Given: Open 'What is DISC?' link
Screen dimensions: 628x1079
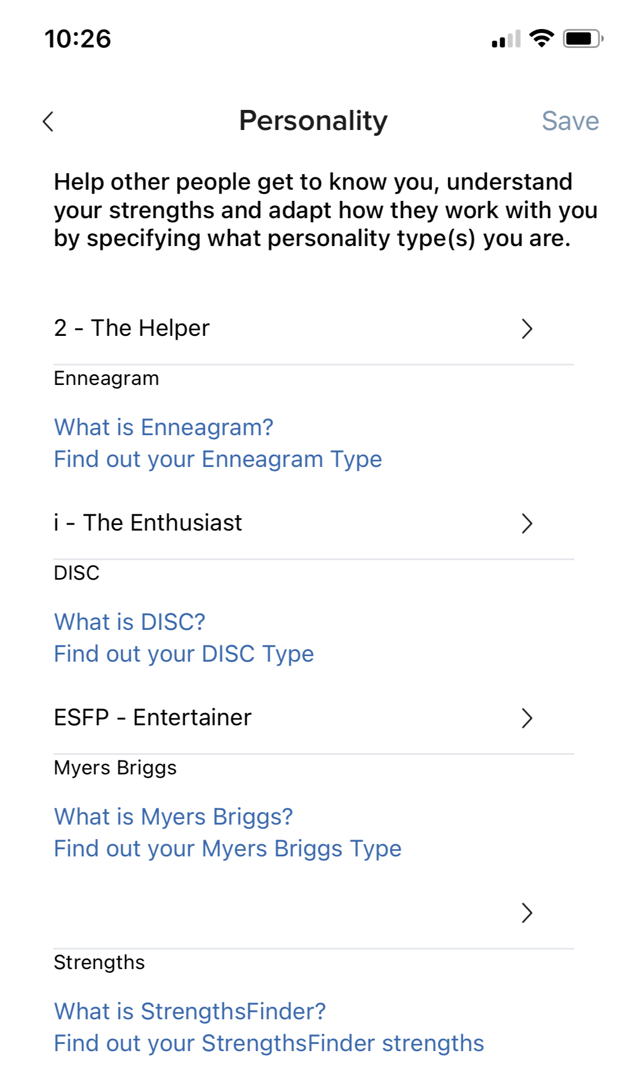Looking at the screenshot, I should click(130, 621).
